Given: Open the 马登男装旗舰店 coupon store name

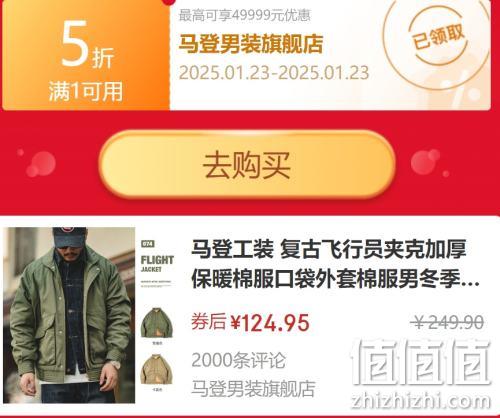Looking at the screenshot, I should [x=251, y=44].
